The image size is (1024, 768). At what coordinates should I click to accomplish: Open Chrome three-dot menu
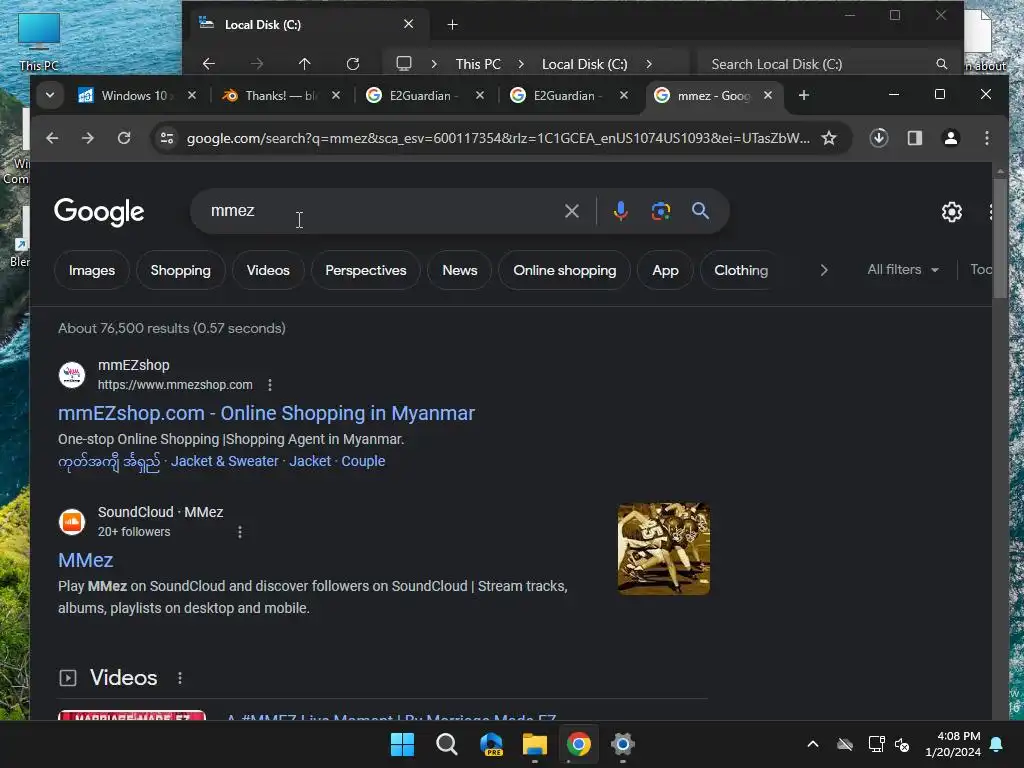tap(987, 138)
